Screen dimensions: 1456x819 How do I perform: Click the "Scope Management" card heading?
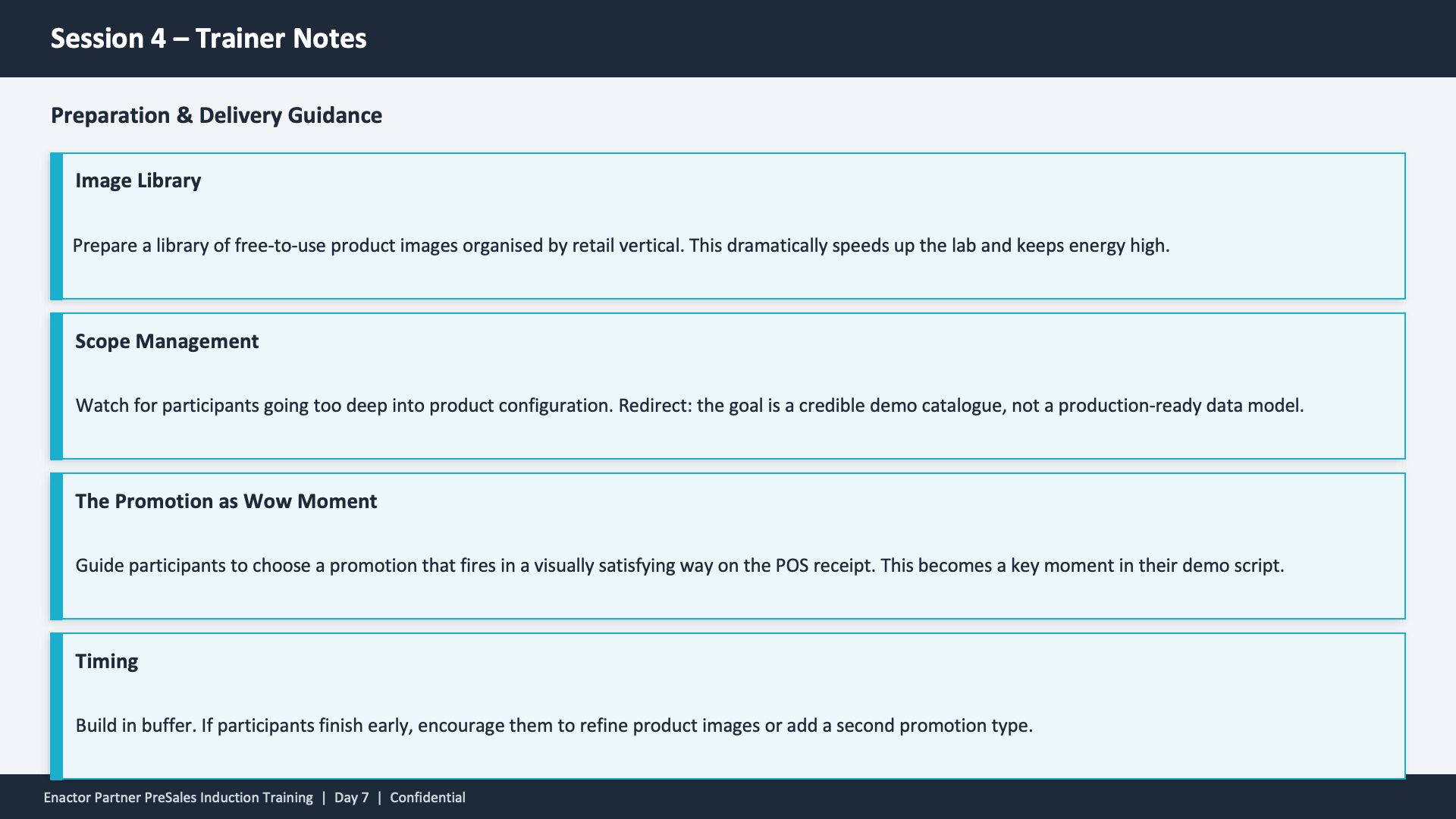coord(167,341)
